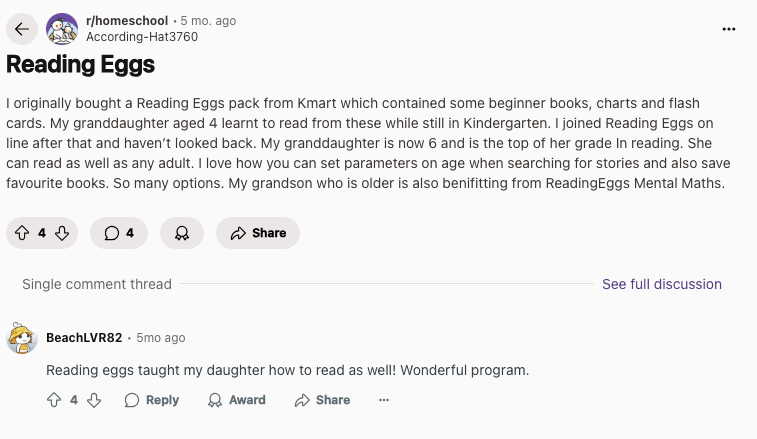Downvote BeachLVR82's comment
757x439 pixels.
pyautogui.click(x=94, y=400)
